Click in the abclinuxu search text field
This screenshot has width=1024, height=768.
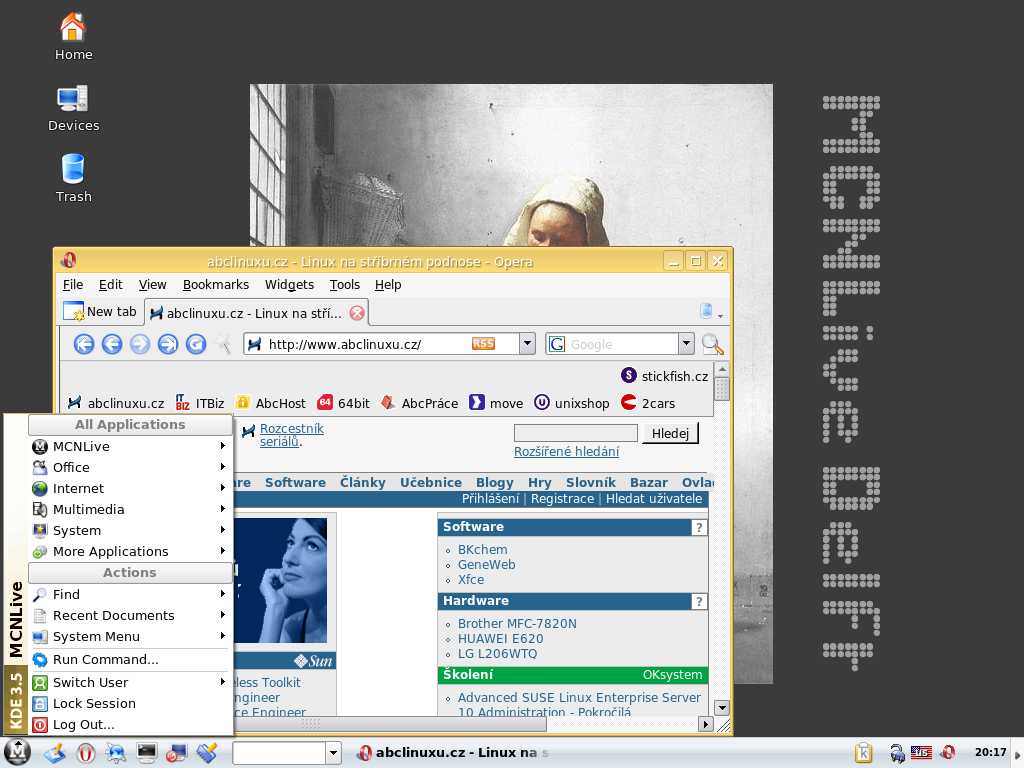(575, 433)
